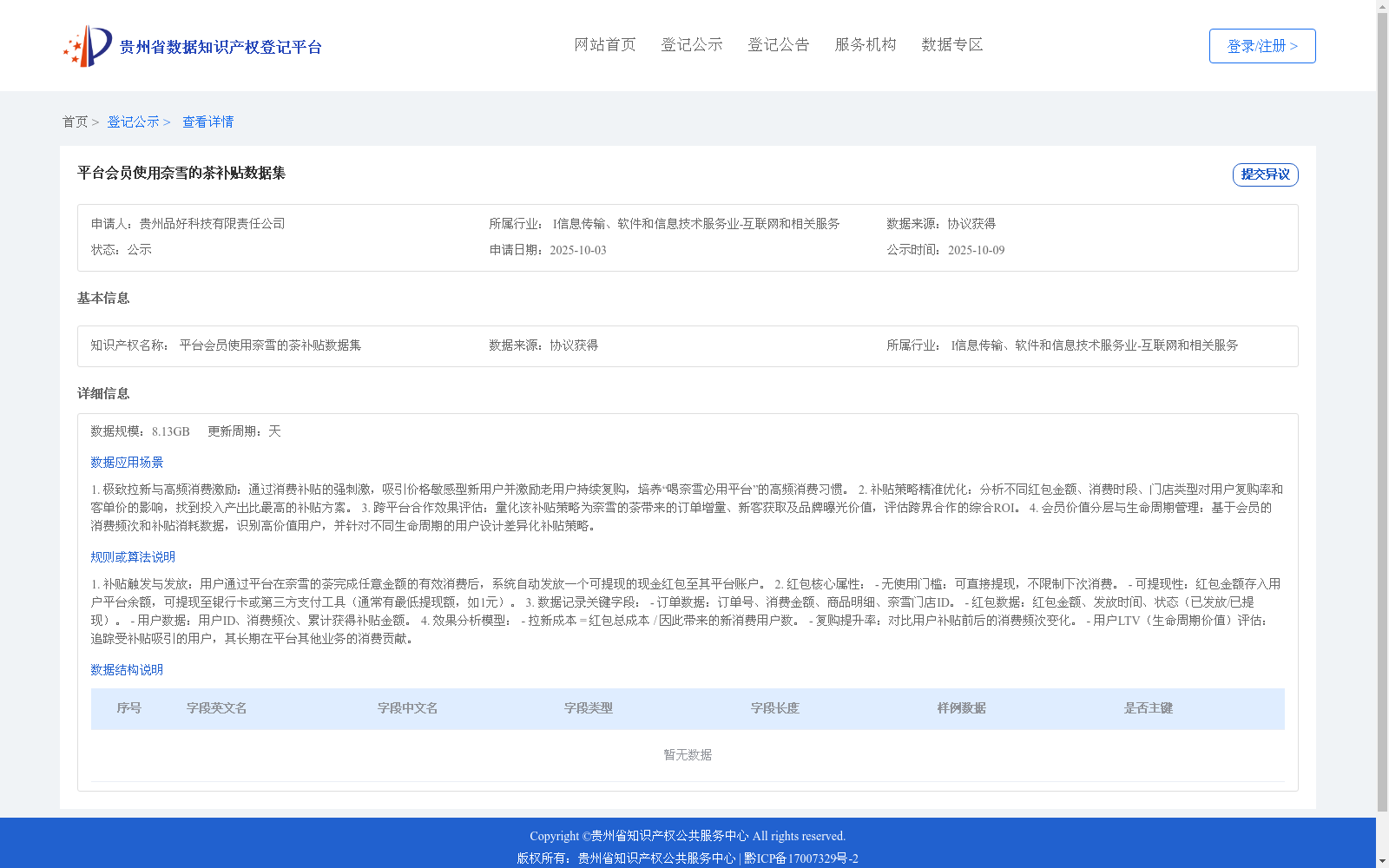Click the 状态:公示 text
Viewport: 1389px width, 868px height.
122,250
